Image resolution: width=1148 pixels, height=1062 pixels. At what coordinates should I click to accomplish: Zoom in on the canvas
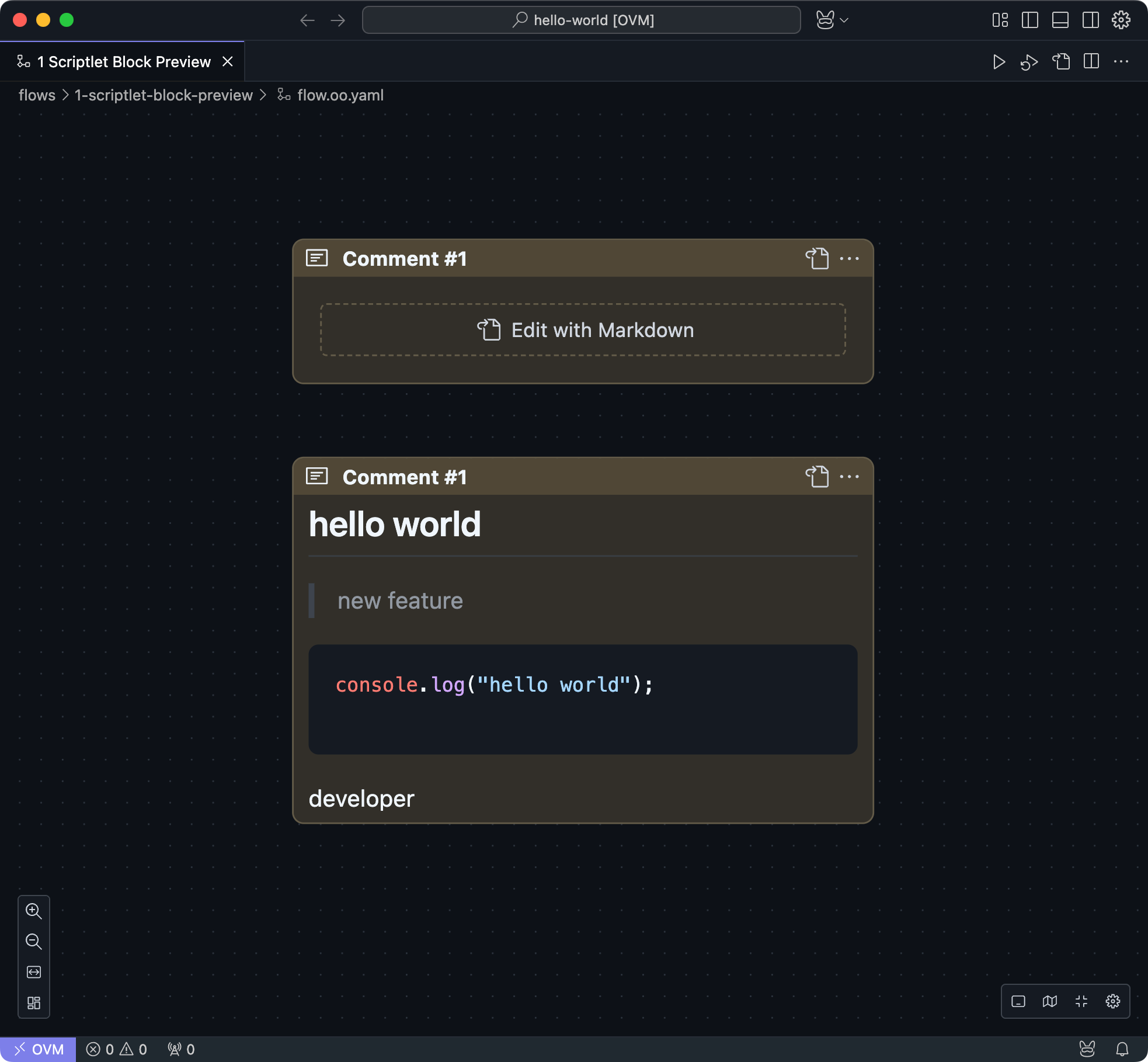(34, 911)
